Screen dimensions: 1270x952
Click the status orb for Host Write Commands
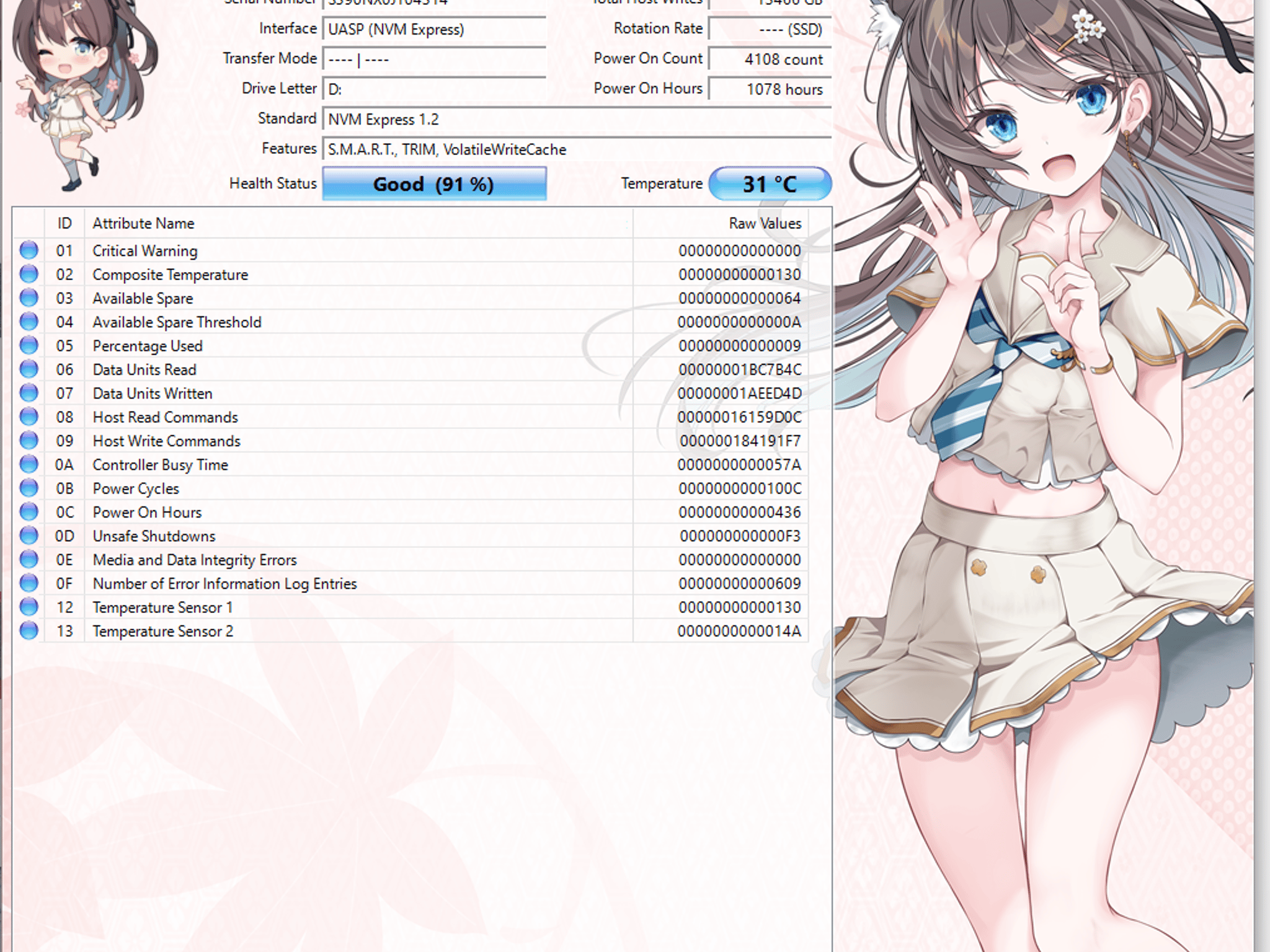[29, 441]
